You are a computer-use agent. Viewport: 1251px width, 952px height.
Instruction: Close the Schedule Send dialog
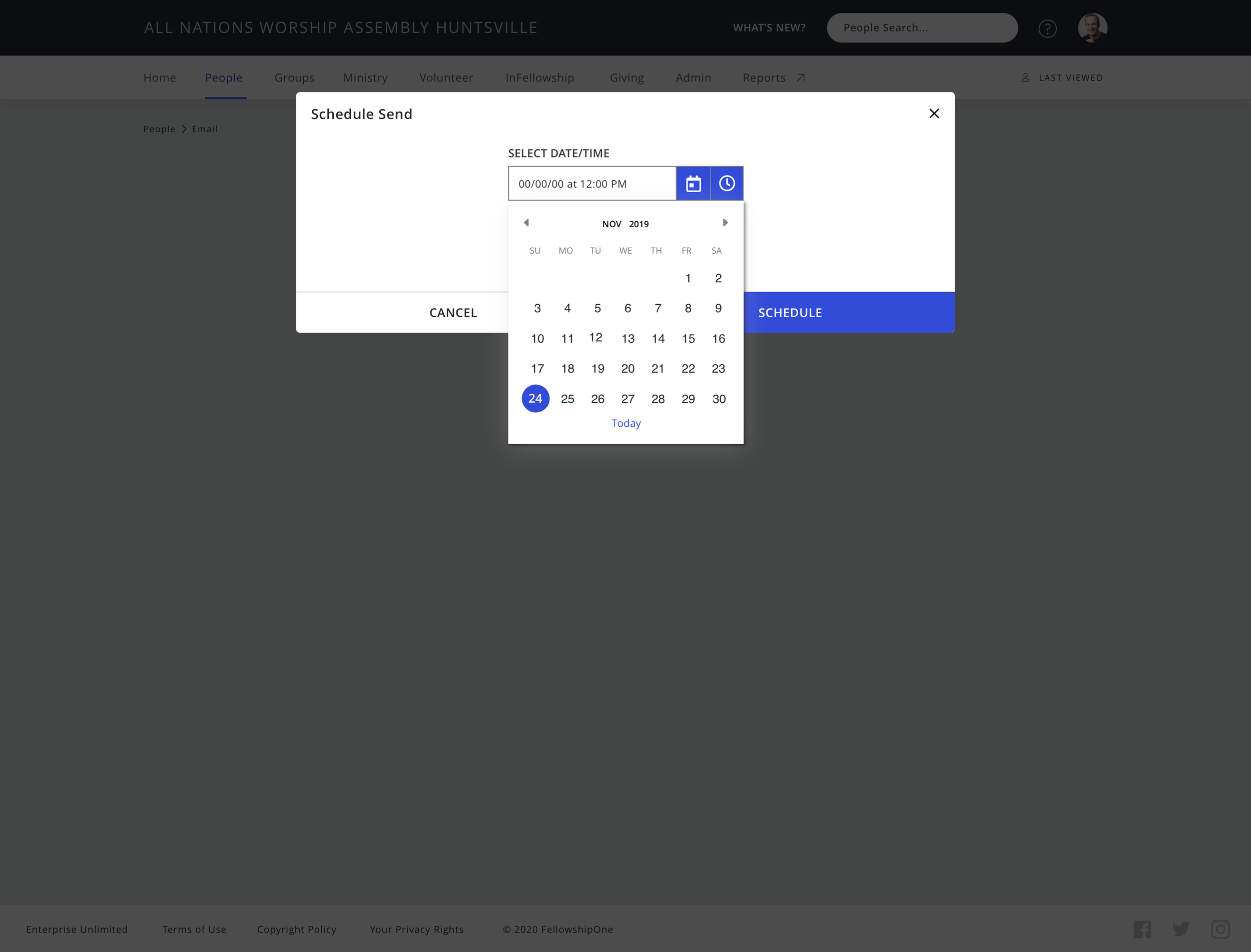(934, 114)
